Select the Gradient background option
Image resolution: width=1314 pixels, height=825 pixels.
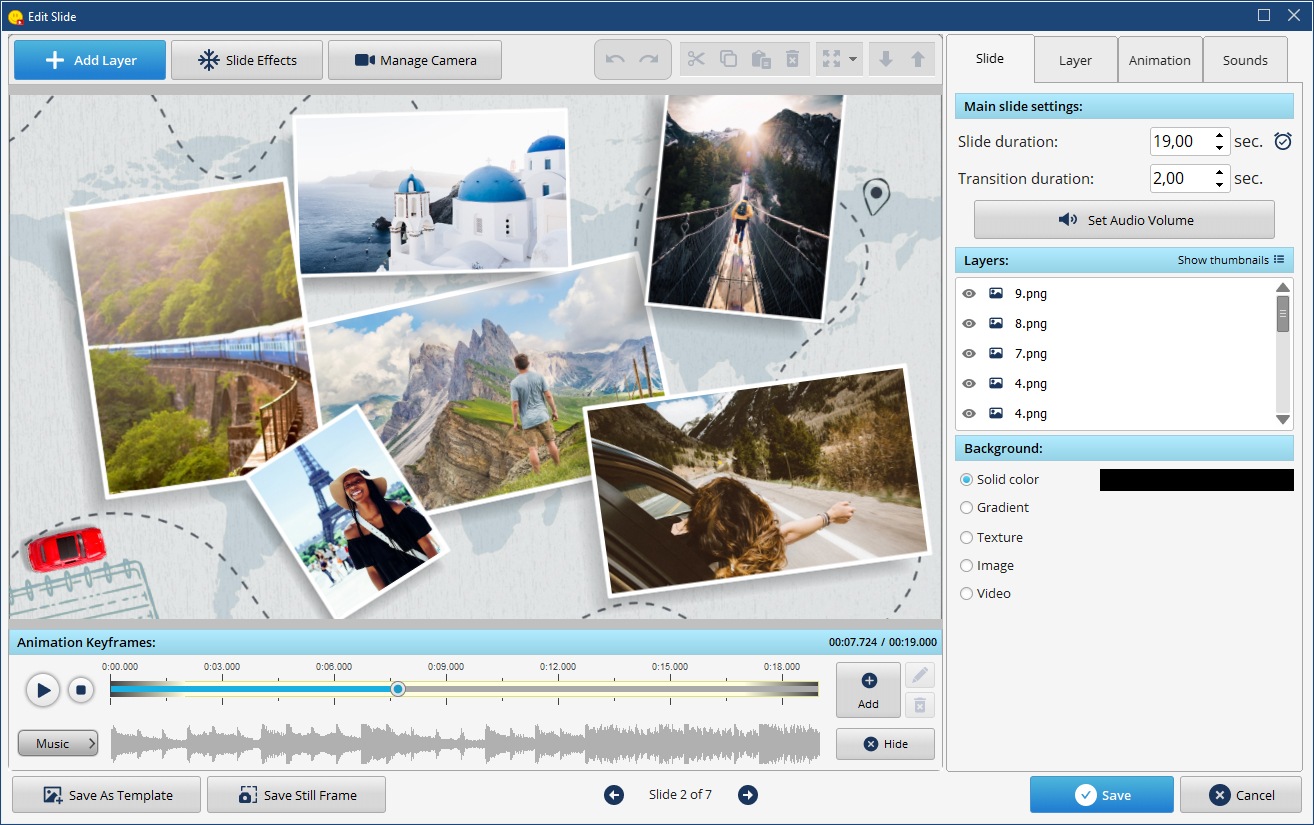966,508
